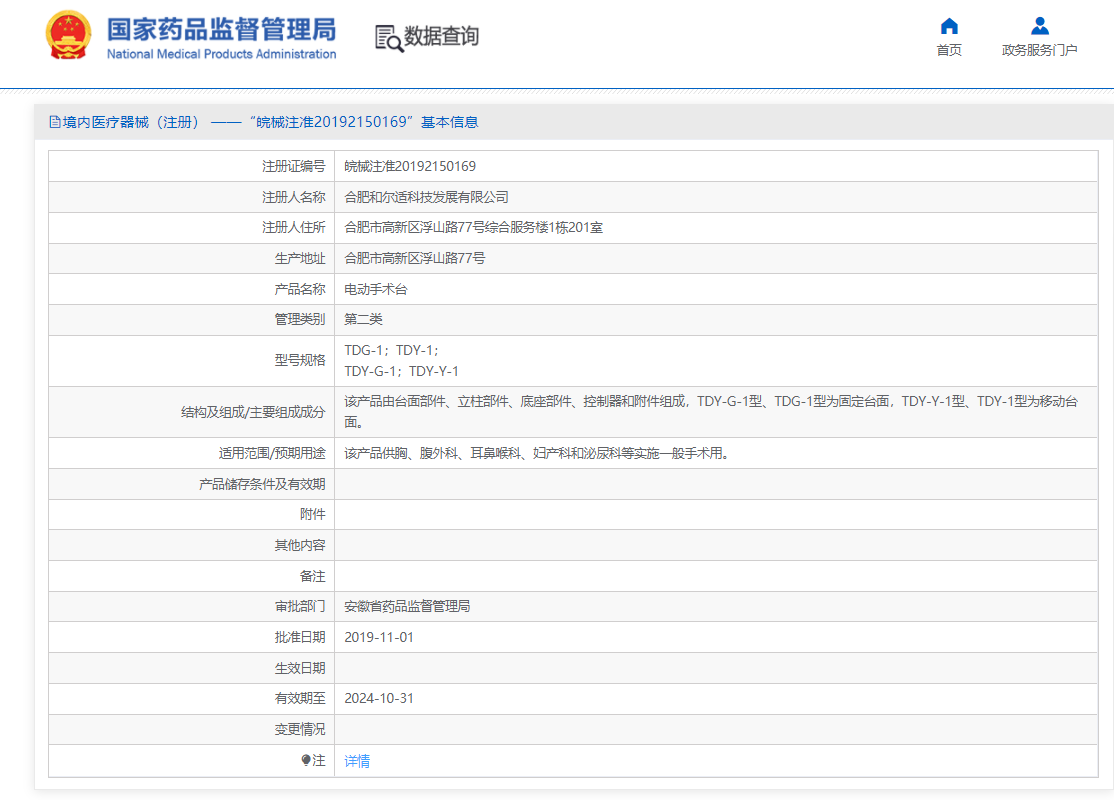
Task: Go to 首页 via the house icon
Action: tap(949, 26)
